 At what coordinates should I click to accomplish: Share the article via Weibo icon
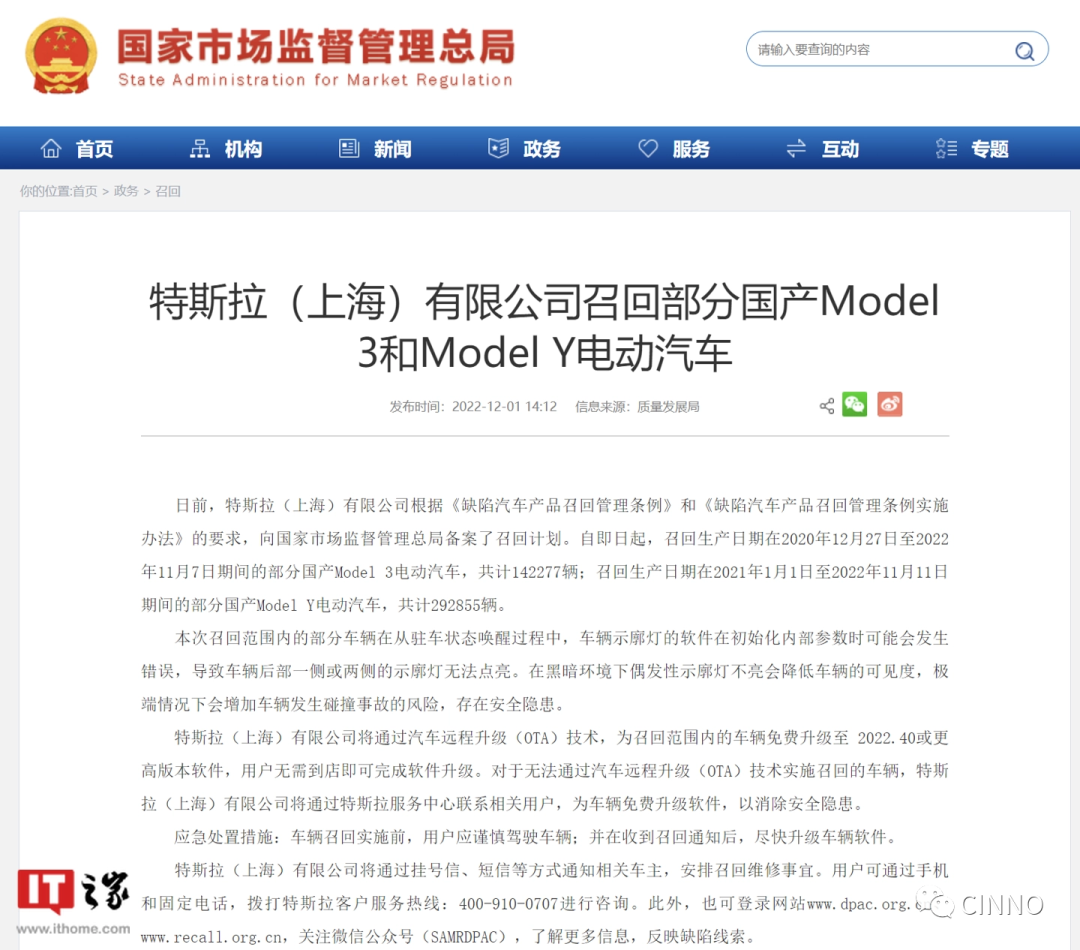pos(890,404)
